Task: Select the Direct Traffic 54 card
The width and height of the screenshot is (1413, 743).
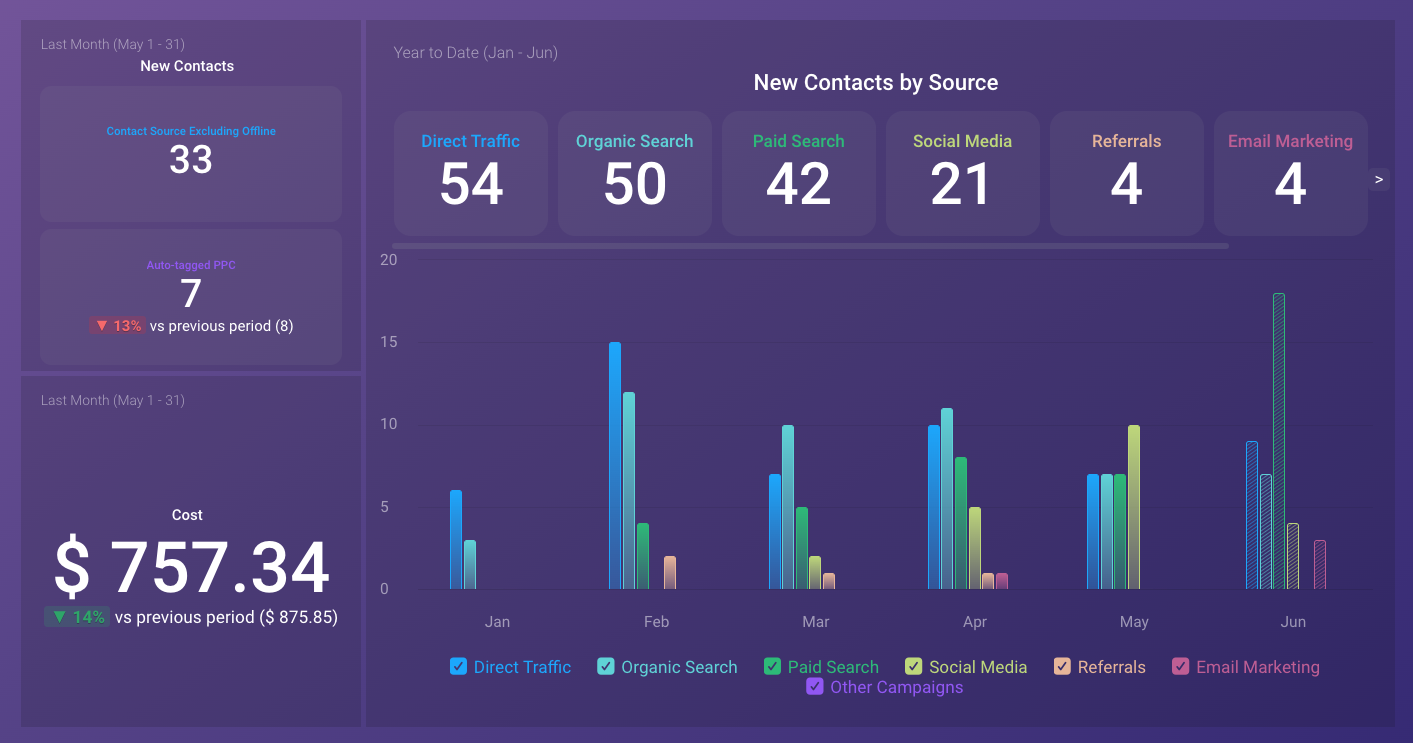Action: tap(471, 173)
